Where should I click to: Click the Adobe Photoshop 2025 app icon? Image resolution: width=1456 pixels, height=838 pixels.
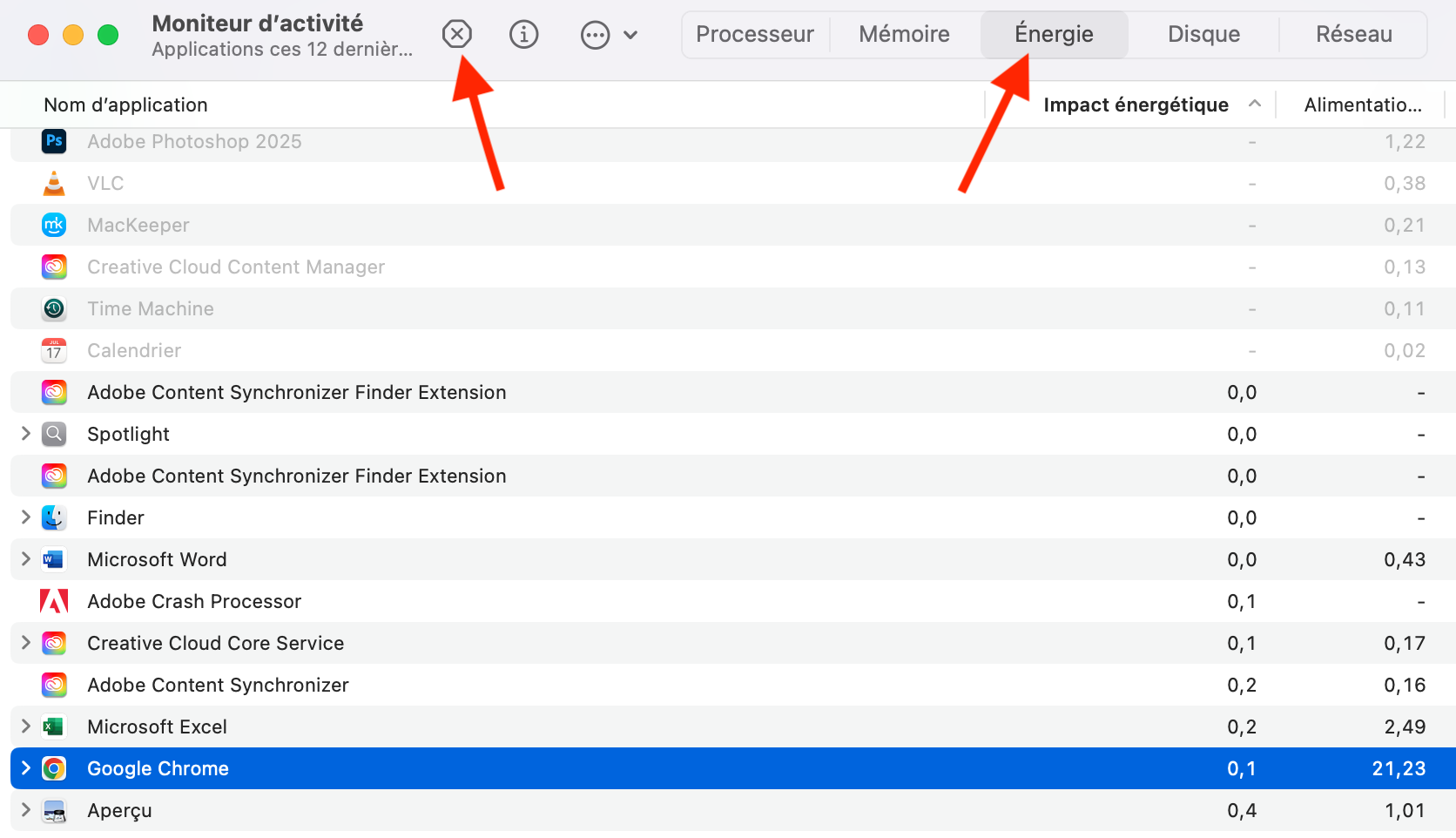click(x=53, y=141)
